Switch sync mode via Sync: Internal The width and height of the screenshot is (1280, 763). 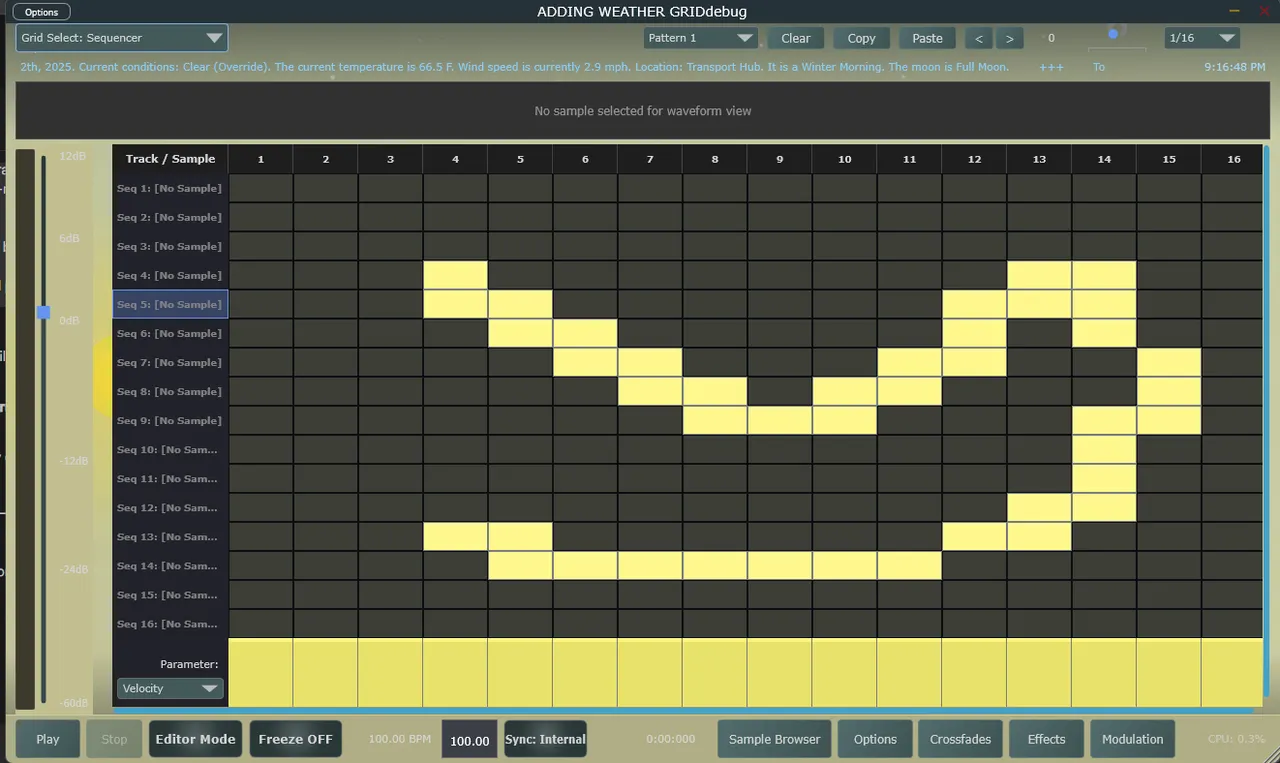544,738
